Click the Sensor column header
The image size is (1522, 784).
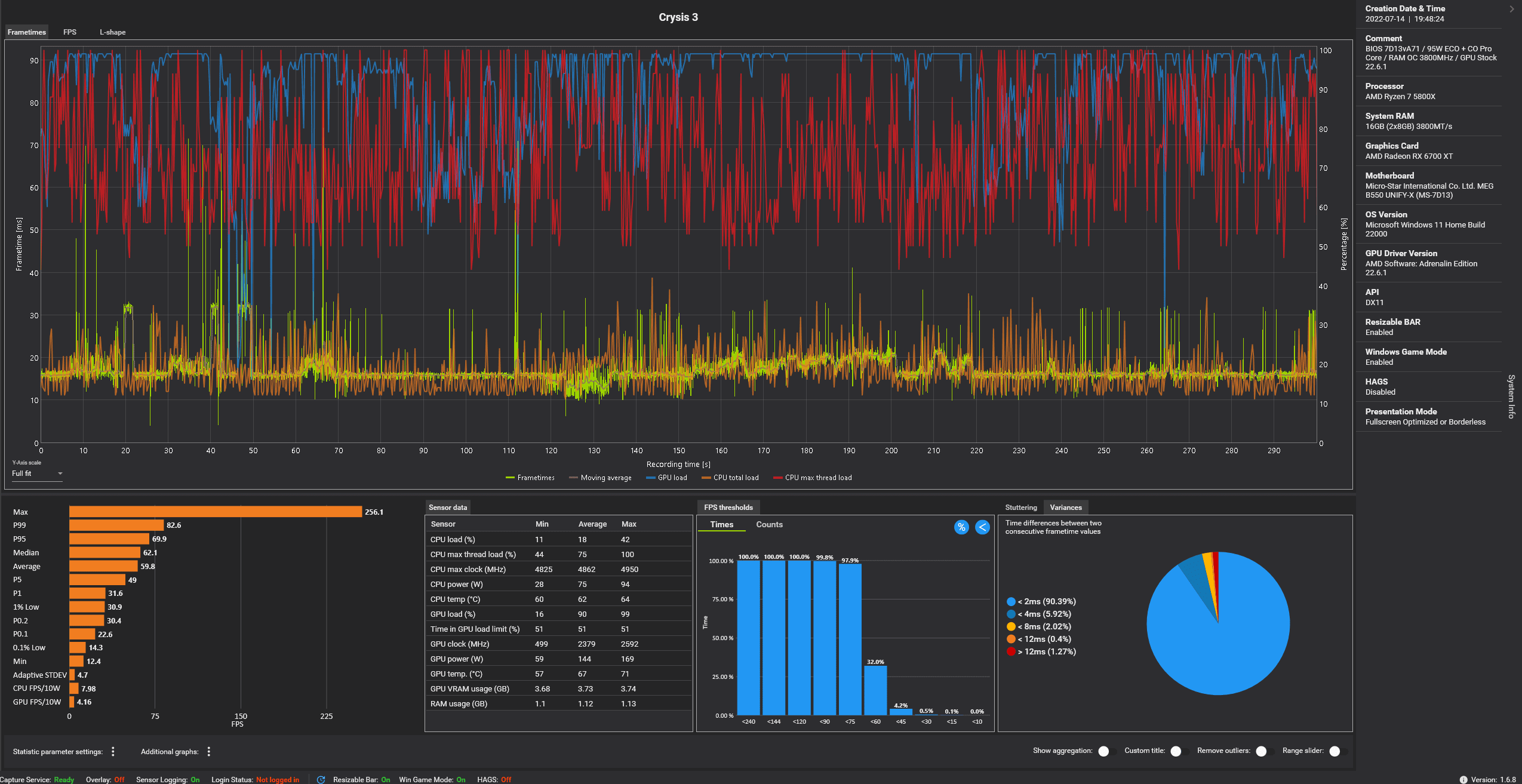443,524
